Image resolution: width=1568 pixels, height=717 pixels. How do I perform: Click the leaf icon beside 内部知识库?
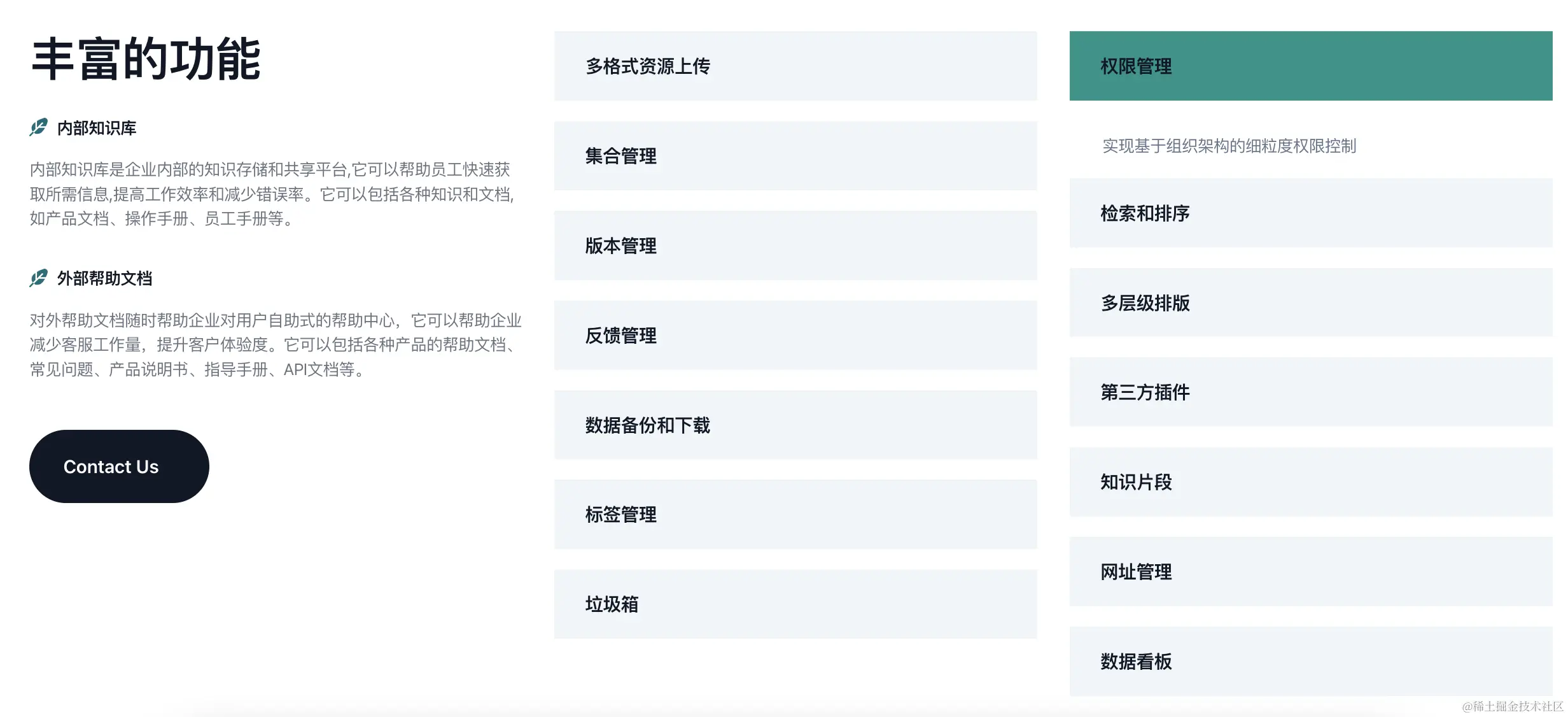point(38,127)
